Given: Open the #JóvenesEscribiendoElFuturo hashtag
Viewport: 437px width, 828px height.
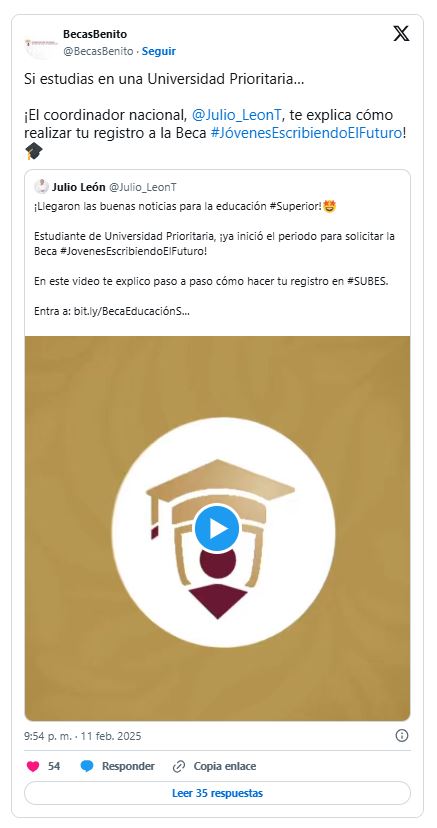Looking at the screenshot, I should point(306,133).
